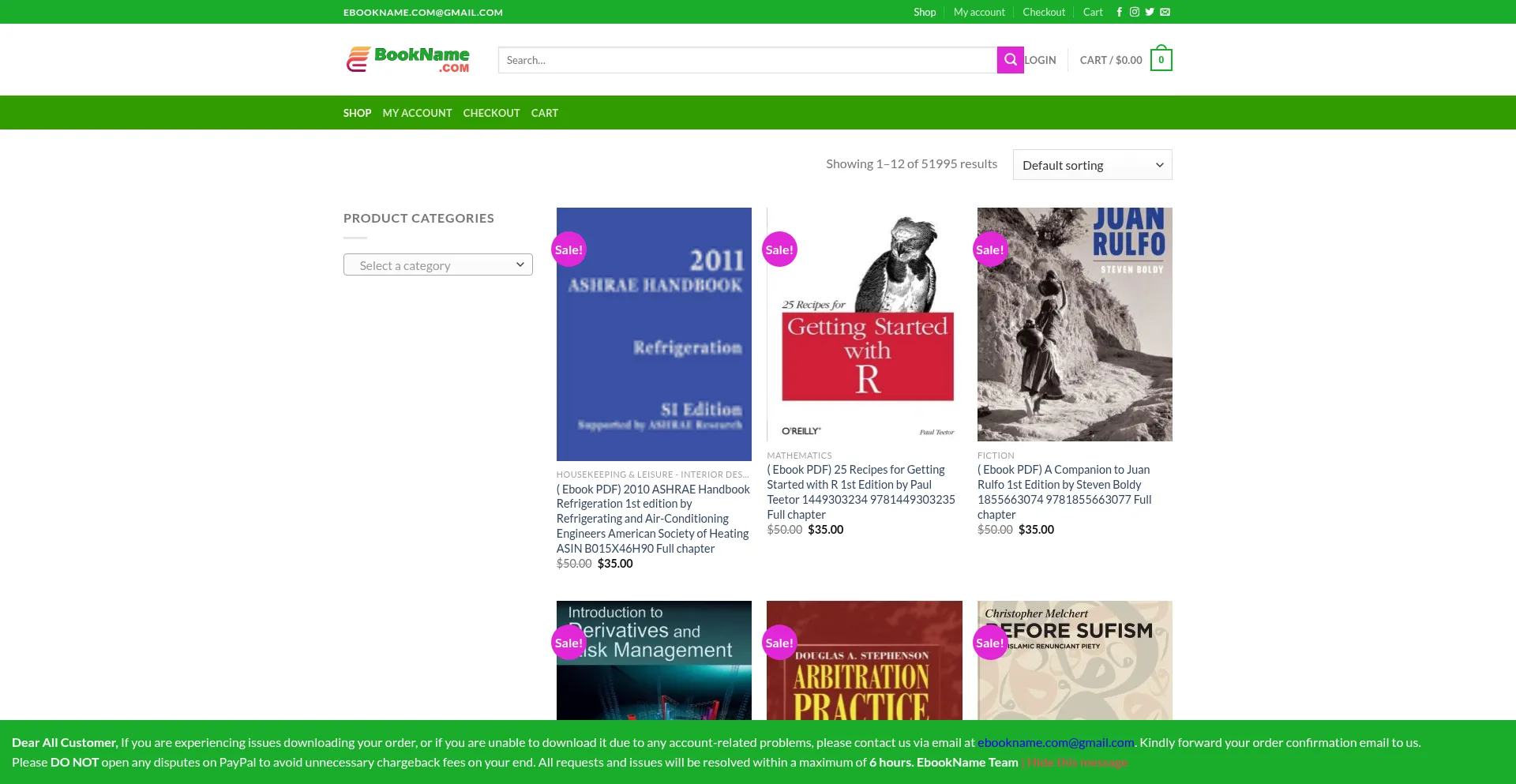1516x784 pixels.
Task: Open the cart bag icon showing 0
Action: [x=1161, y=60]
